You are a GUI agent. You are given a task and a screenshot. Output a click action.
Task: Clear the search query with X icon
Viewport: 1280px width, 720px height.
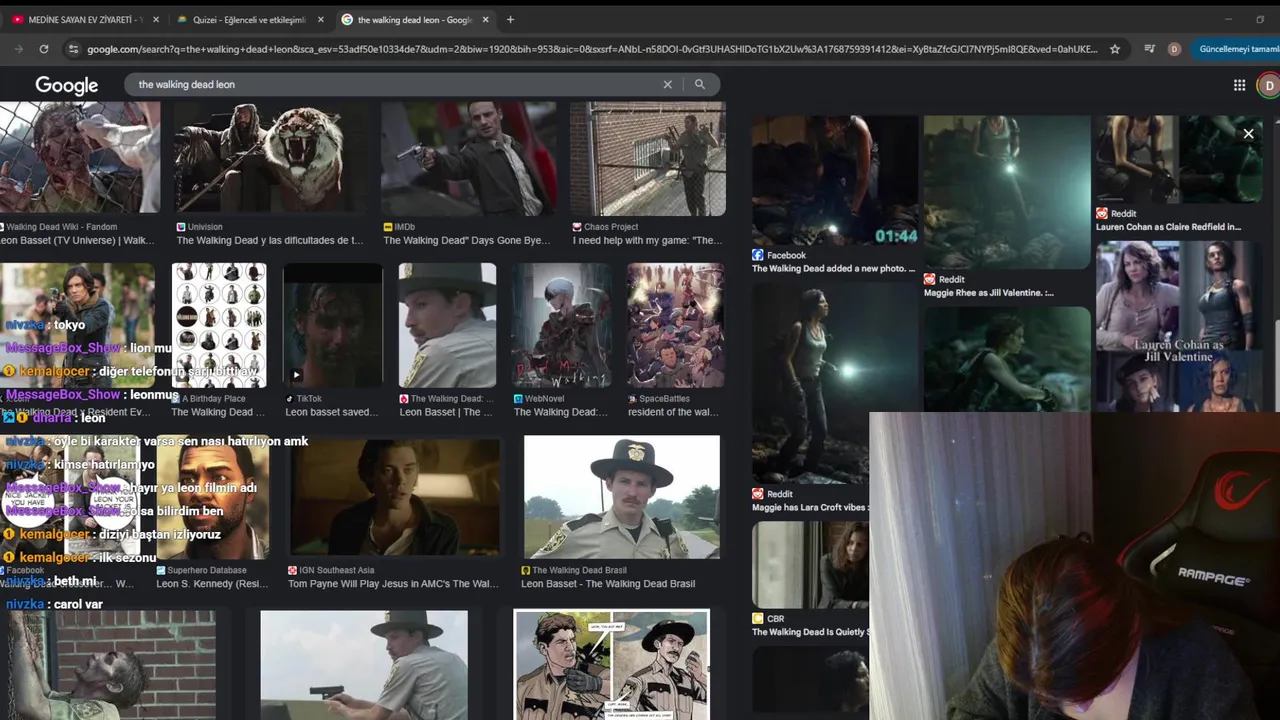(668, 84)
